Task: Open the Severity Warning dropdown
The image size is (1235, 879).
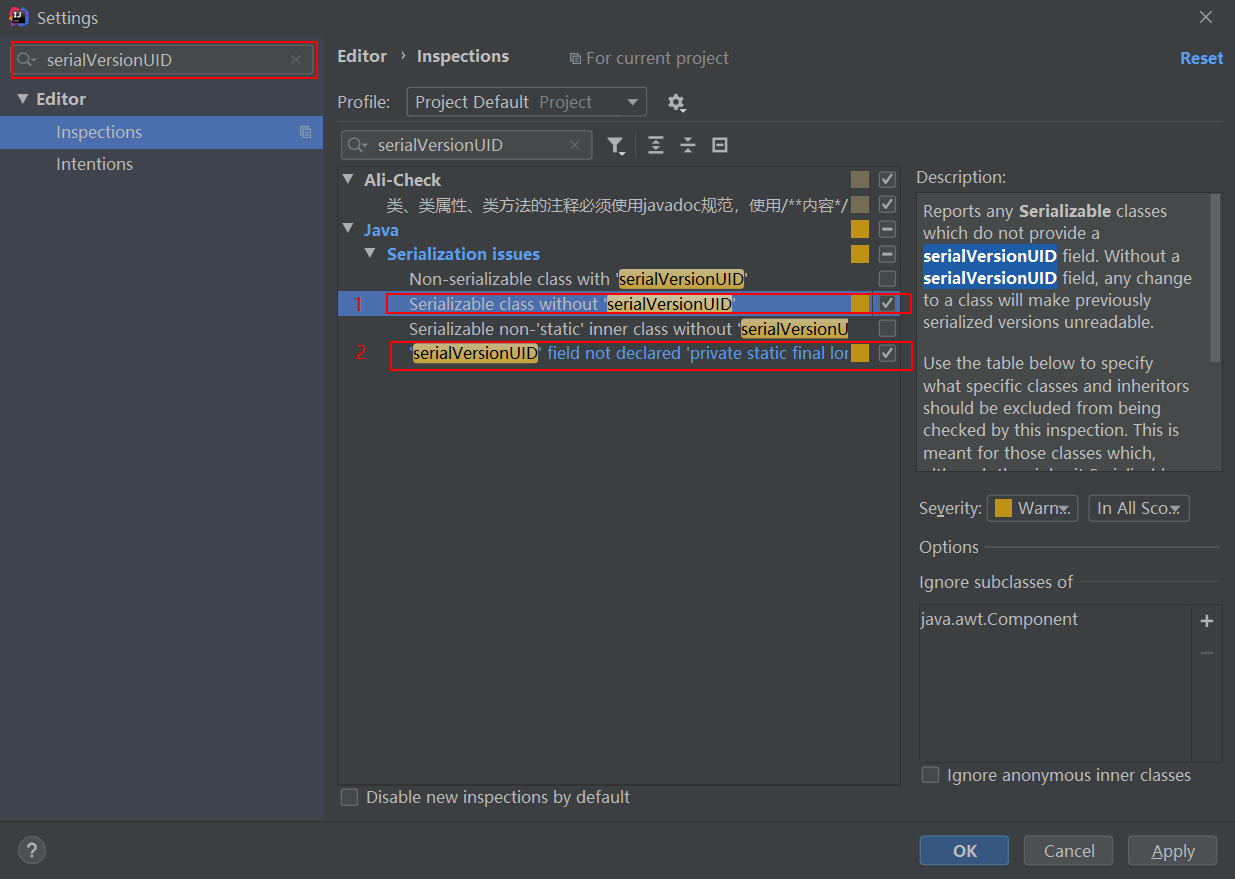Action: (x=1032, y=508)
